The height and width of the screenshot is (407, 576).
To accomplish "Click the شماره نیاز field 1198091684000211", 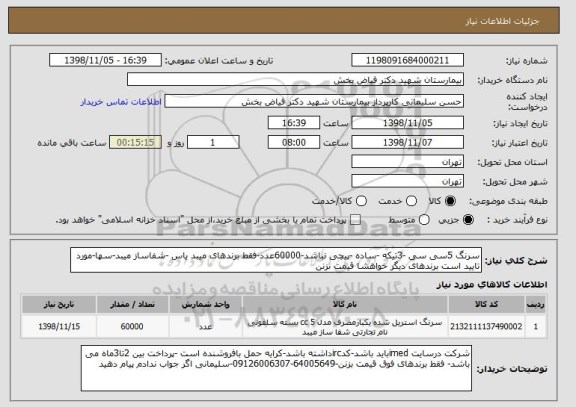I will (x=407, y=60).
